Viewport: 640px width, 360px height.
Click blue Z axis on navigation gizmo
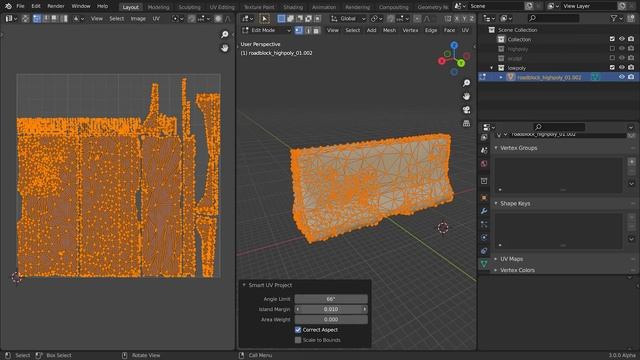click(x=454, y=45)
